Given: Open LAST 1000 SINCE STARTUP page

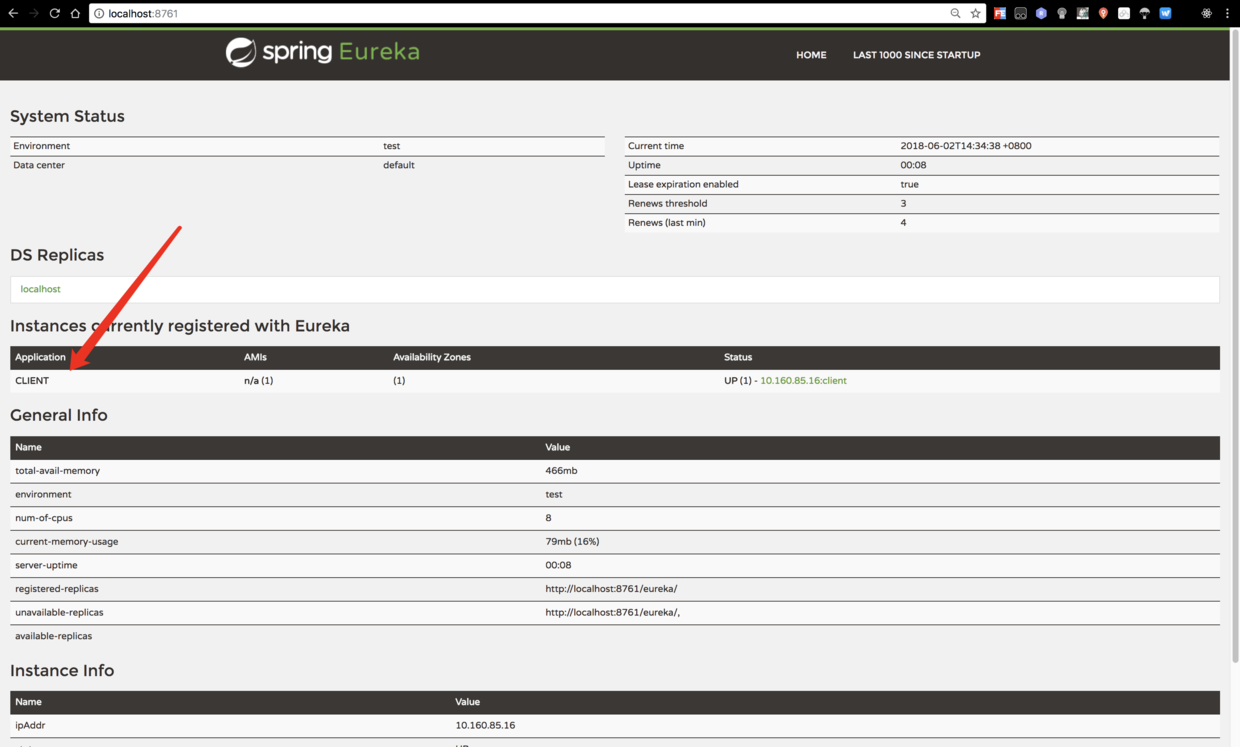Looking at the screenshot, I should point(916,55).
